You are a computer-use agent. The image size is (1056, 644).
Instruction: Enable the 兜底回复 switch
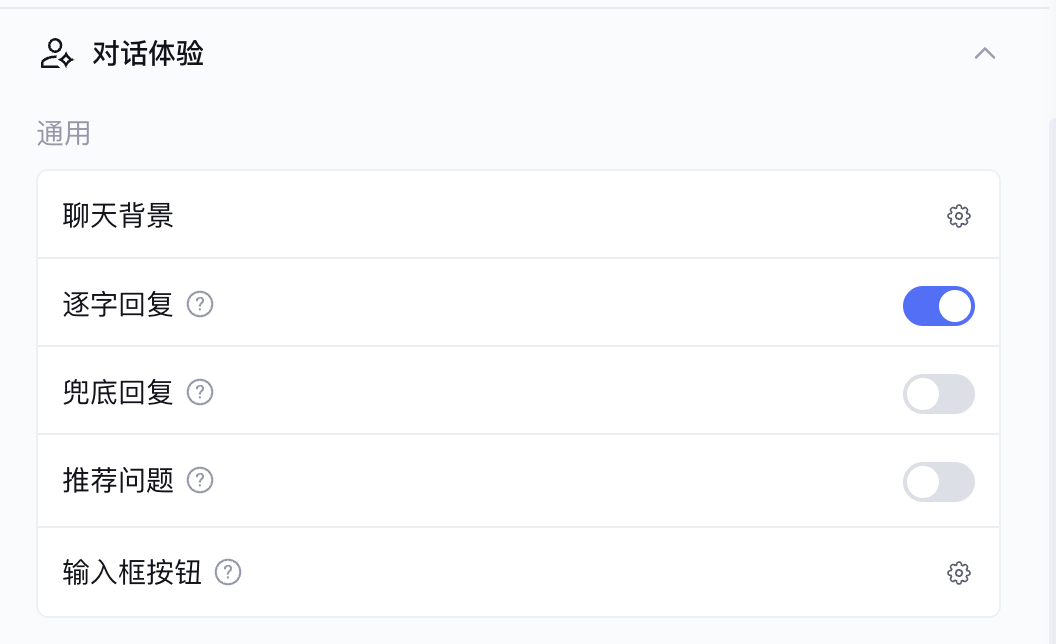[938, 394]
